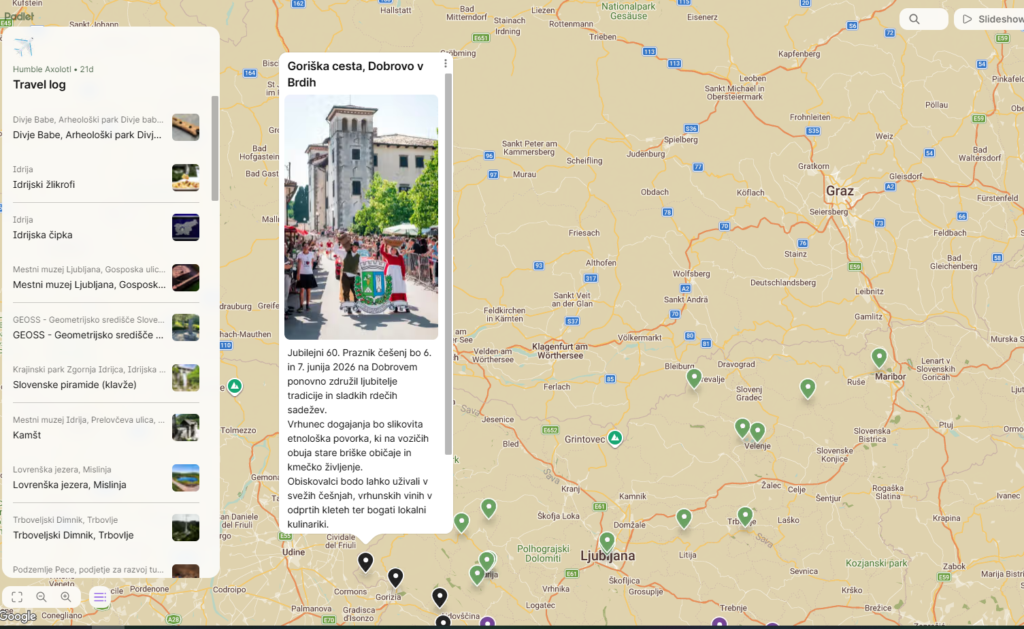Select the green pin east of Domžale
Image resolution: width=1024 pixels, height=629 pixels.
[684, 518]
